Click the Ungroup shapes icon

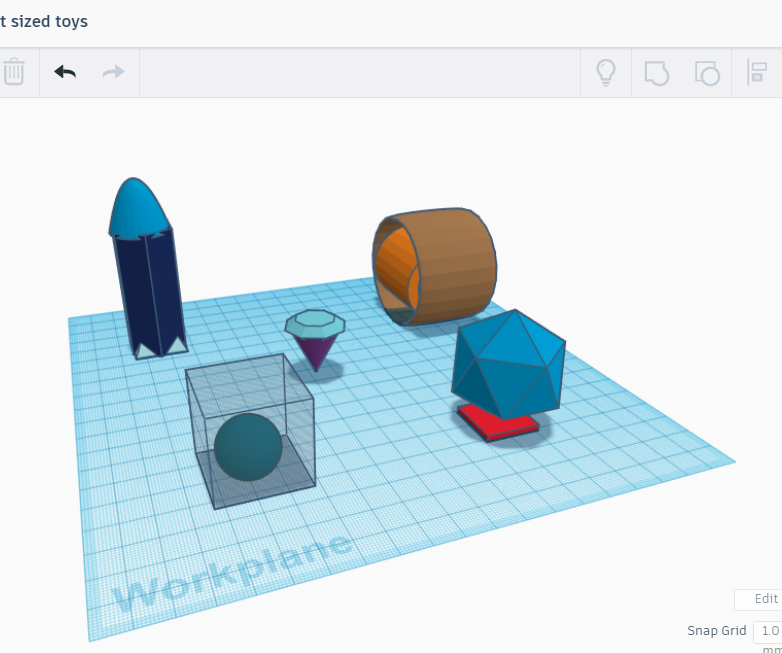click(x=707, y=72)
